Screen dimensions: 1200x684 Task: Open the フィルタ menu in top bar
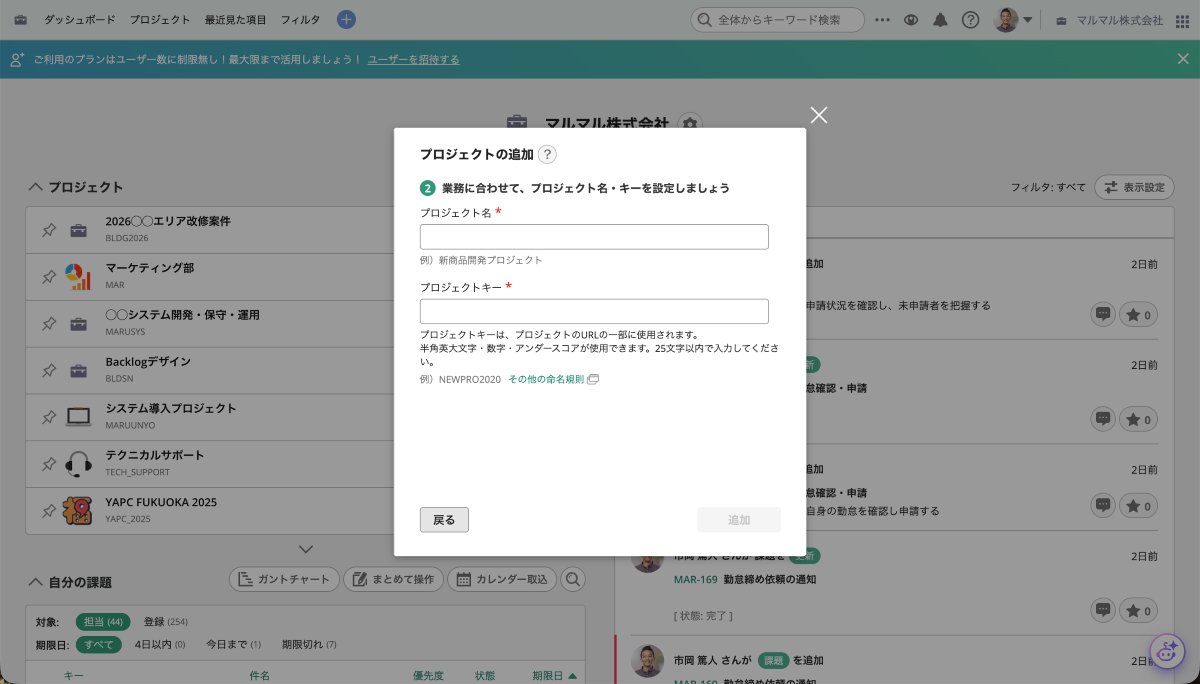click(300, 20)
